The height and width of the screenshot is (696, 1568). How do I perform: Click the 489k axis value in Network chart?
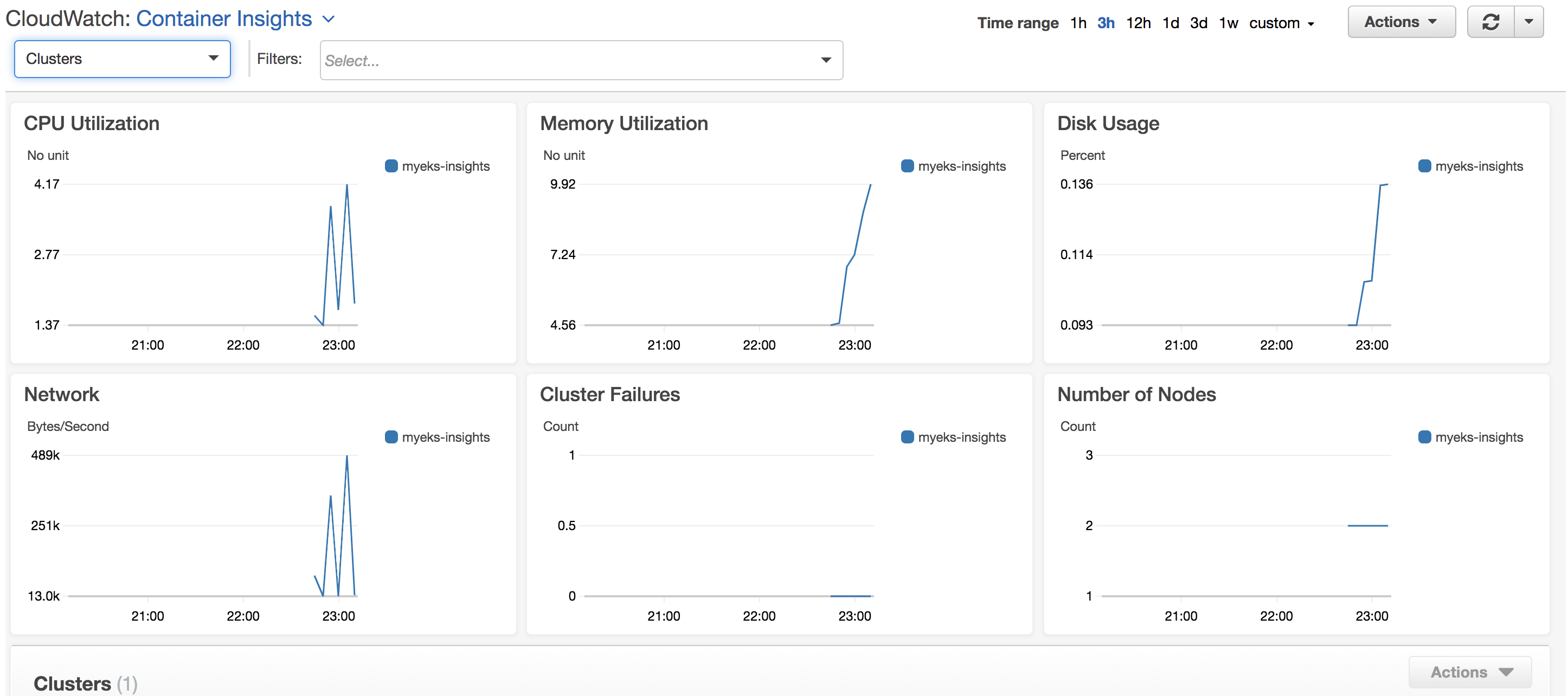point(46,454)
